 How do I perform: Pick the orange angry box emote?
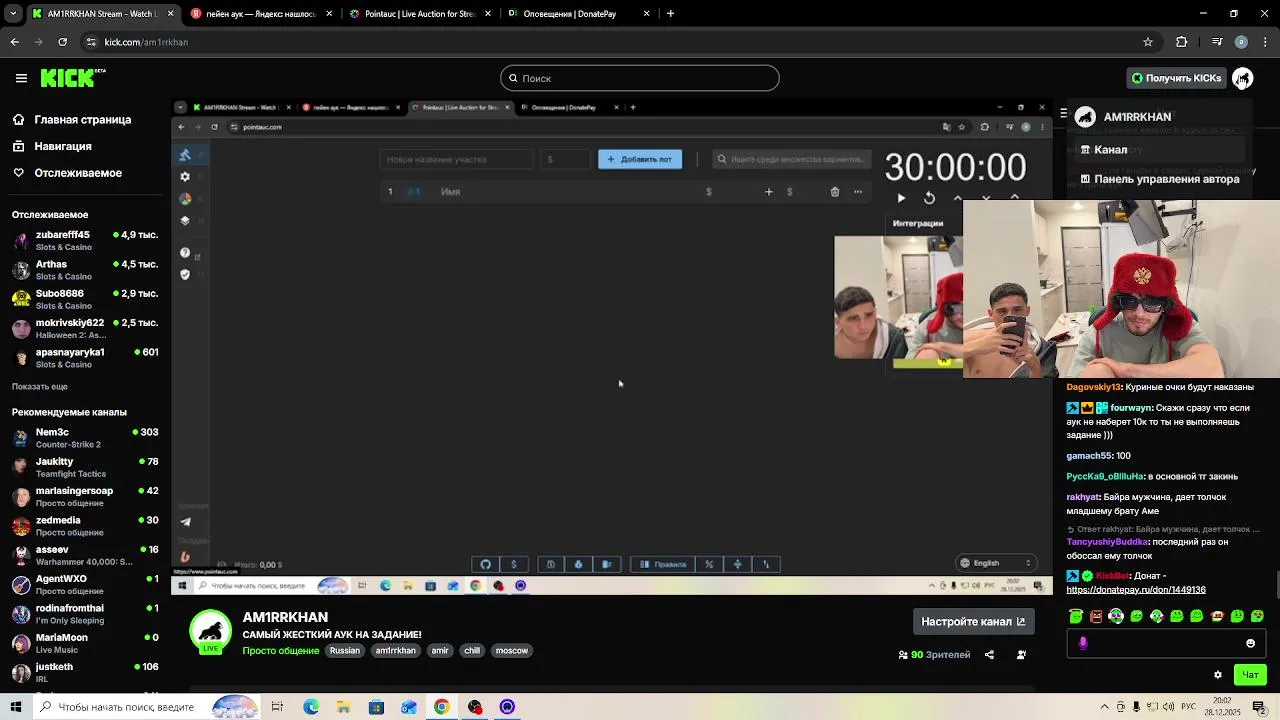coord(1096,616)
